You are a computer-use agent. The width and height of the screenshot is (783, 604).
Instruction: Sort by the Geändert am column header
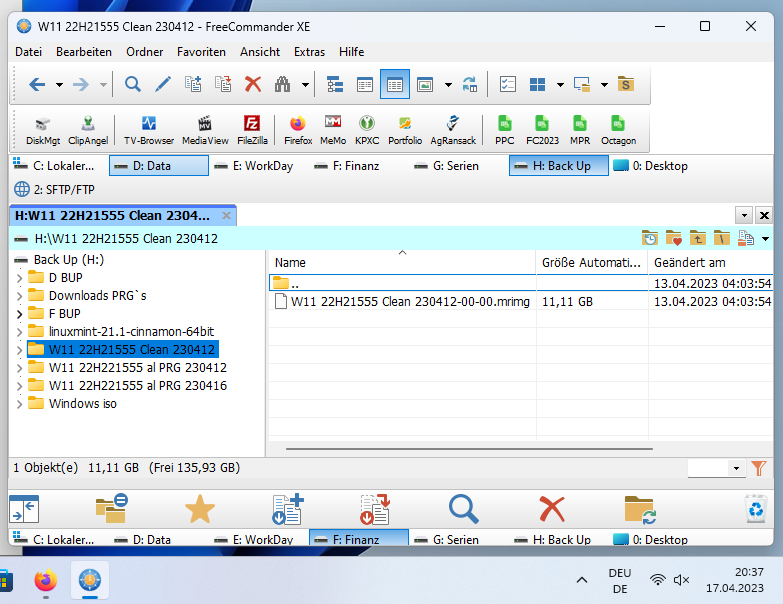point(710,263)
